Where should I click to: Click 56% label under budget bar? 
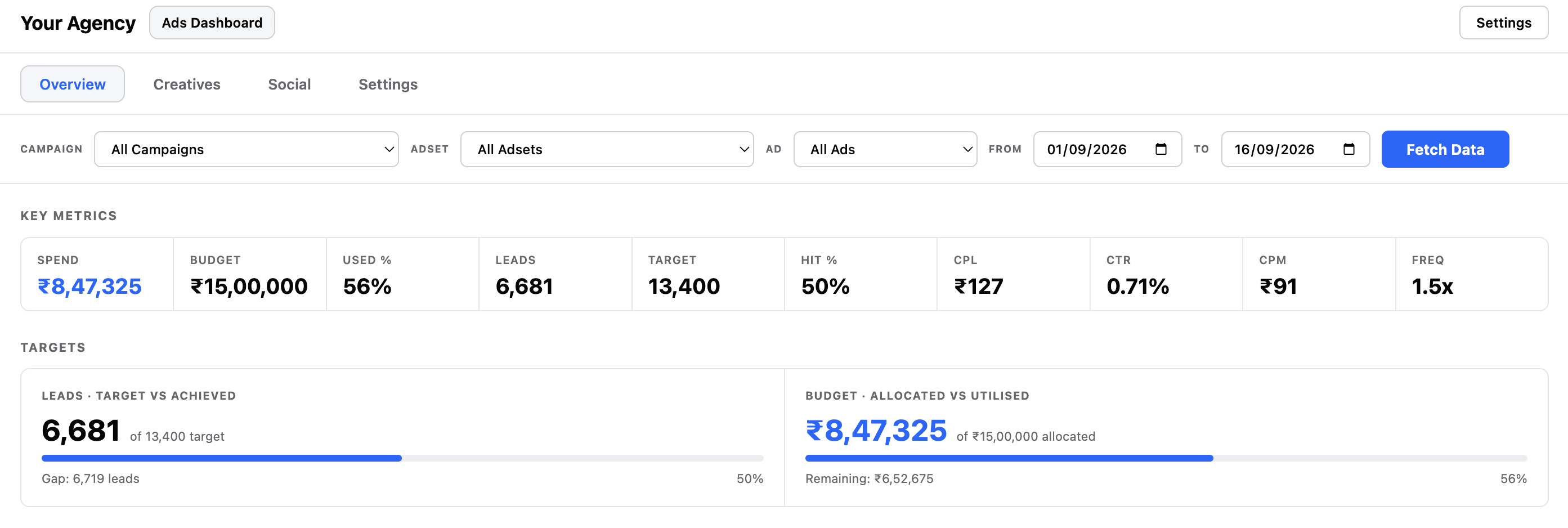(1513, 478)
